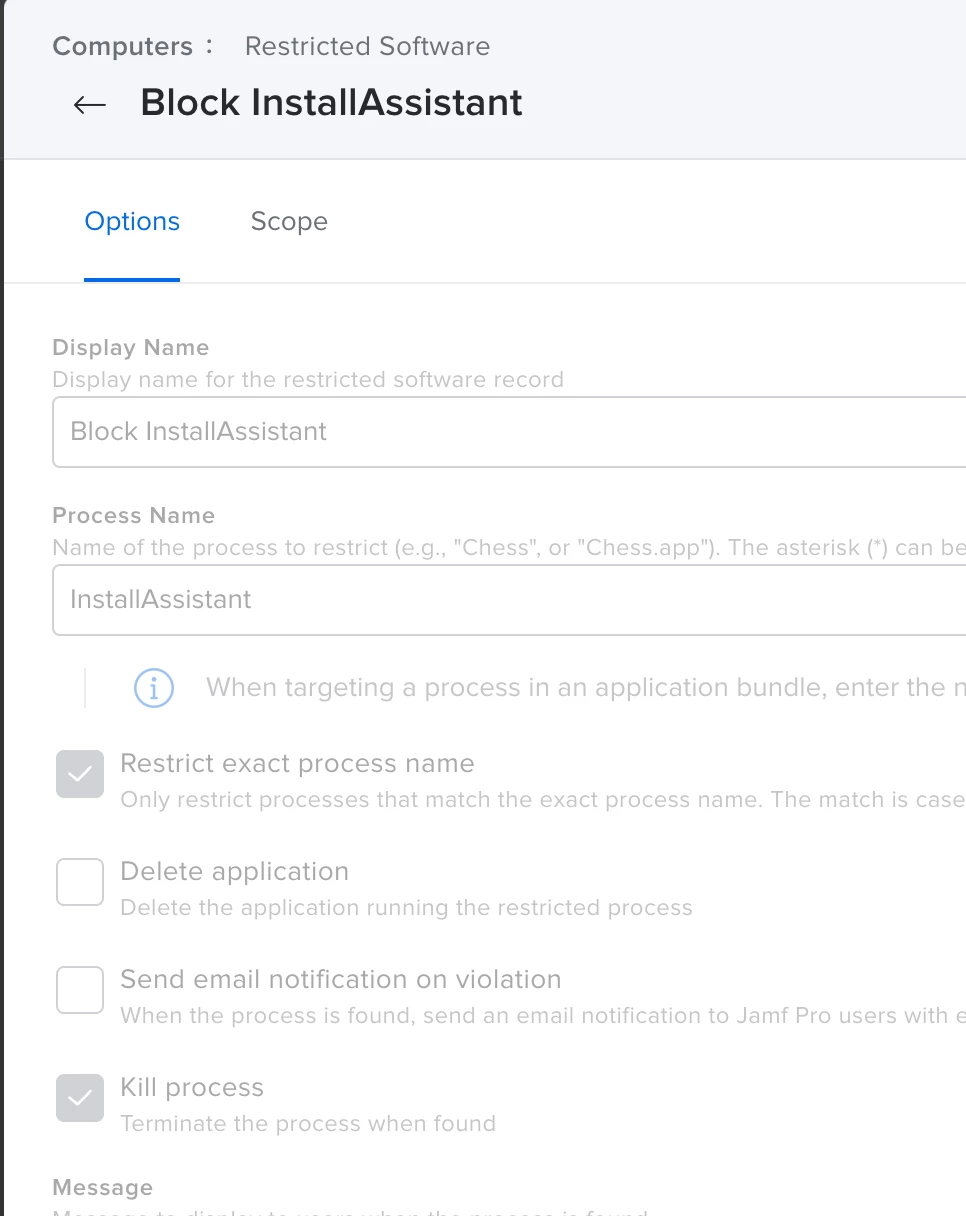Click the Computers breadcrumb
Screen dimensions: 966x1216
122,46
